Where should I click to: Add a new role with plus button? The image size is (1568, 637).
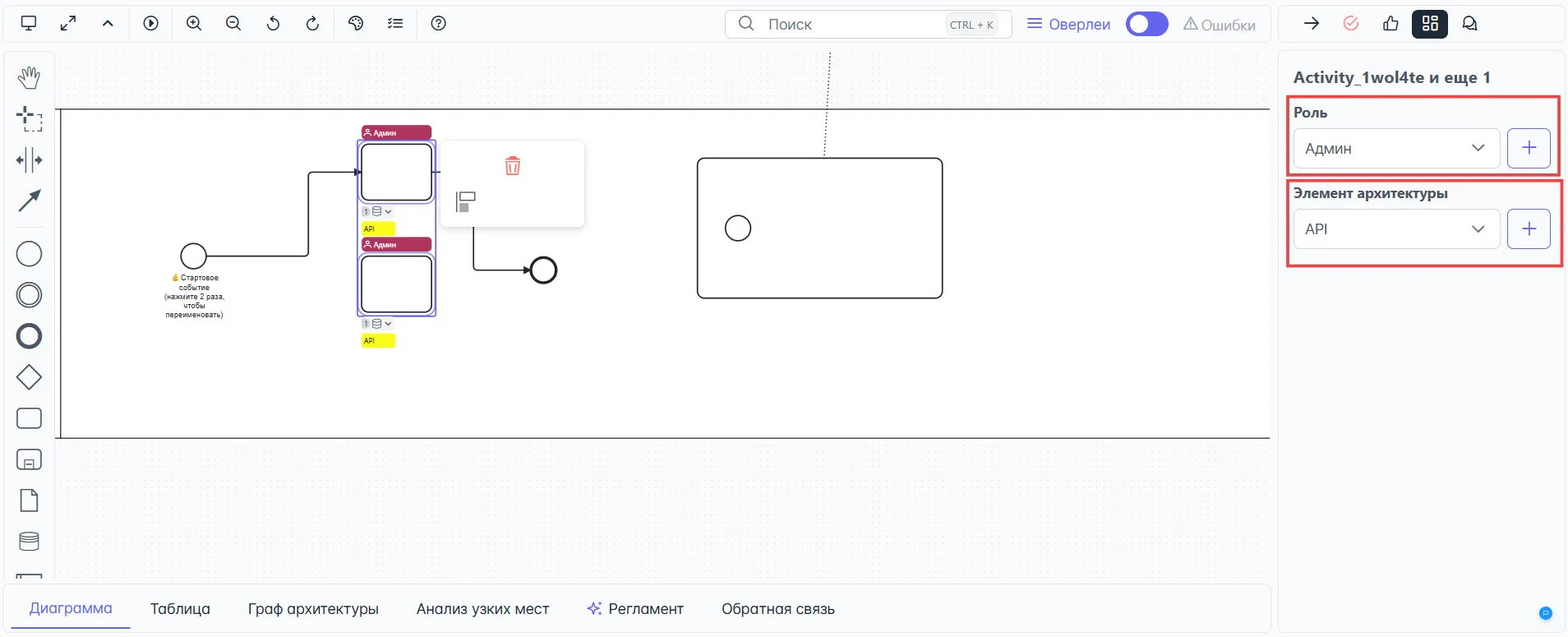click(x=1529, y=148)
